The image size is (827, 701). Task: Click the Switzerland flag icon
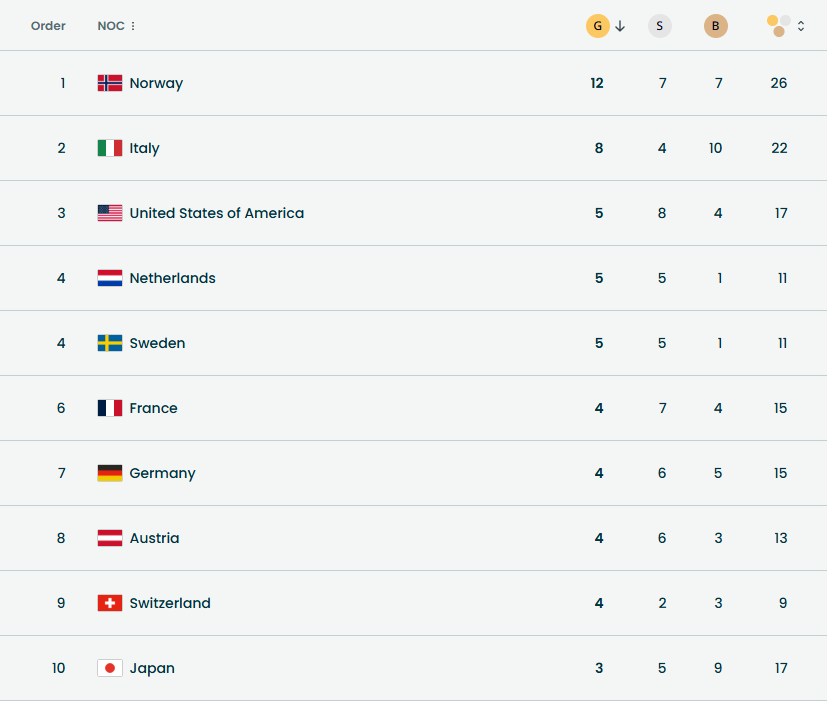(110, 603)
